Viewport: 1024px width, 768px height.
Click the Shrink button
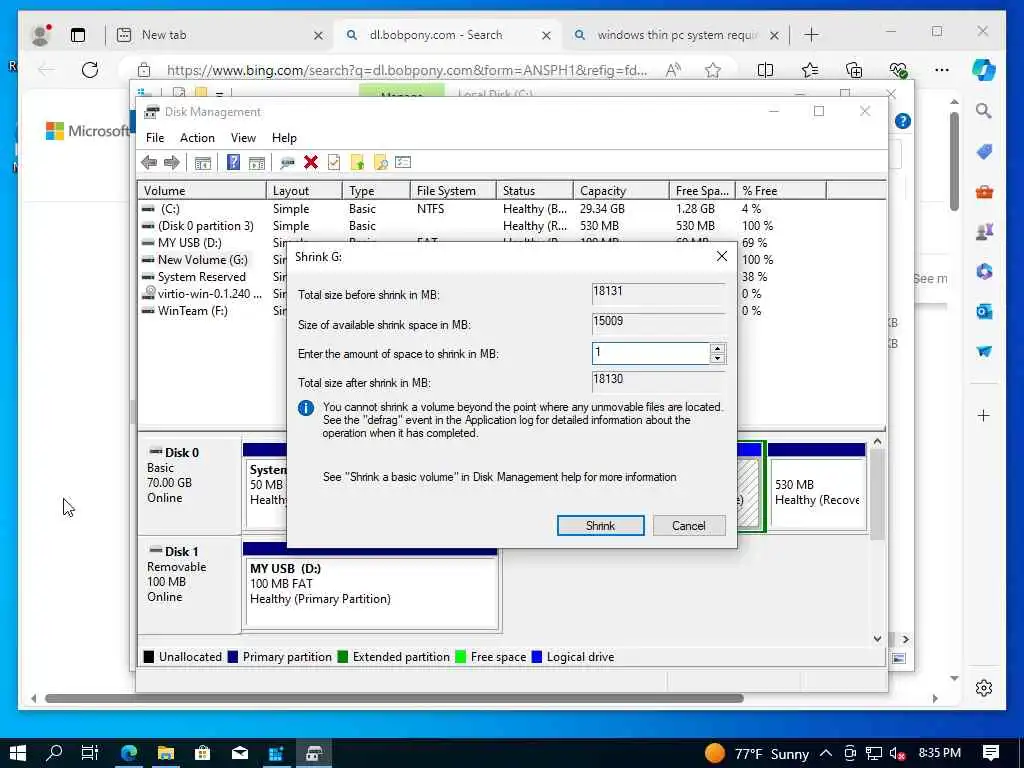600,526
